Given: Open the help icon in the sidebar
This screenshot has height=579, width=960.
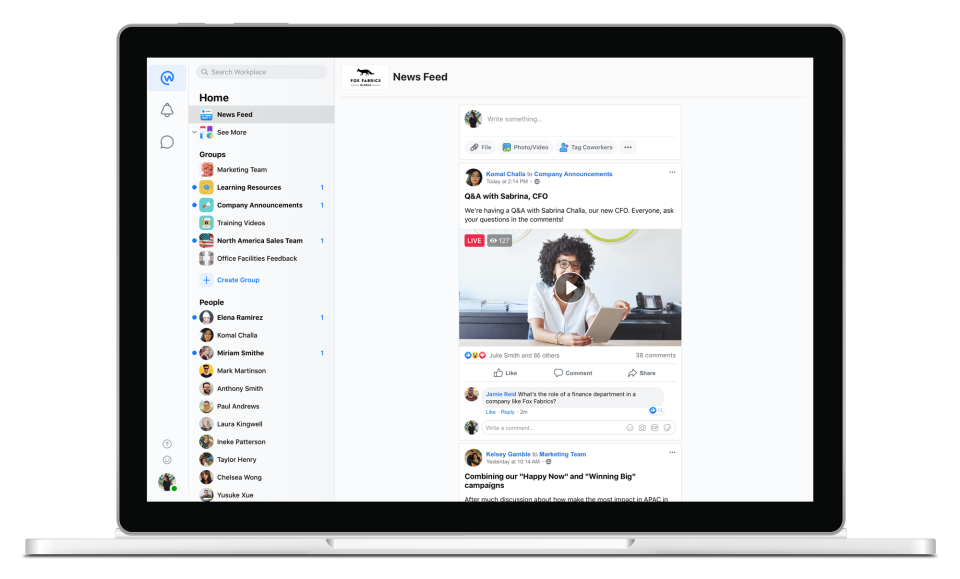Looking at the screenshot, I should pyautogui.click(x=166, y=442).
